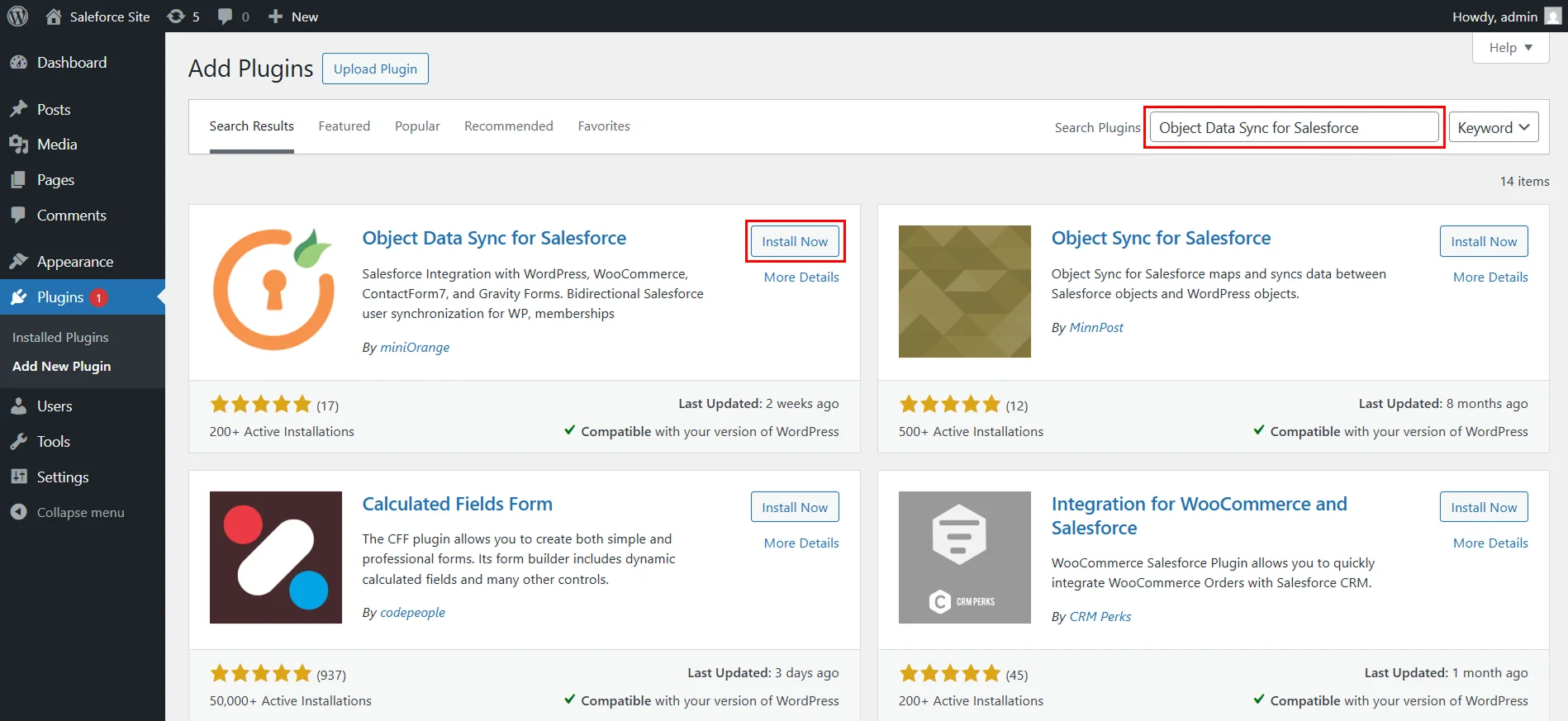The width and height of the screenshot is (1568, 721).
Task: Click the Collapse menu arrow icon
Action: [x=18, y=512]
